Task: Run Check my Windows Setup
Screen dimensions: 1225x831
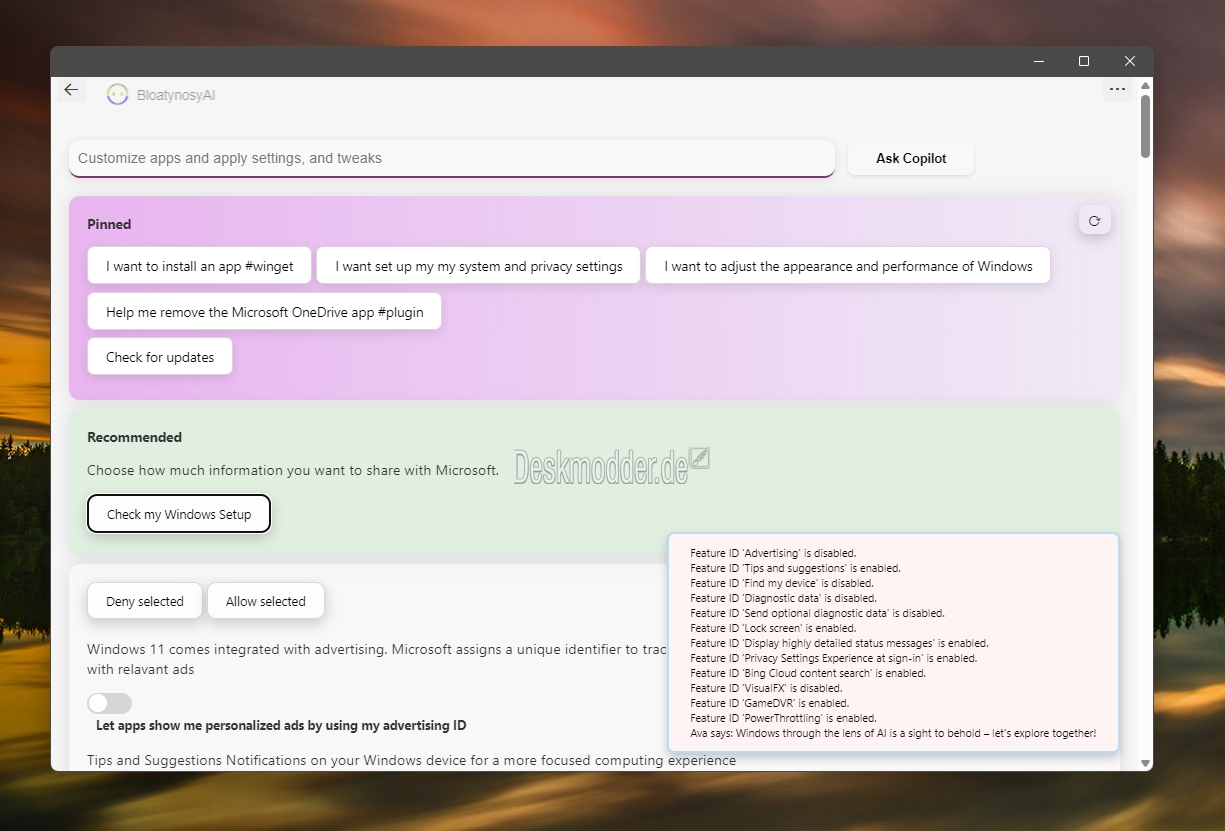Action: pyautogui.click(x=179, y=514)
